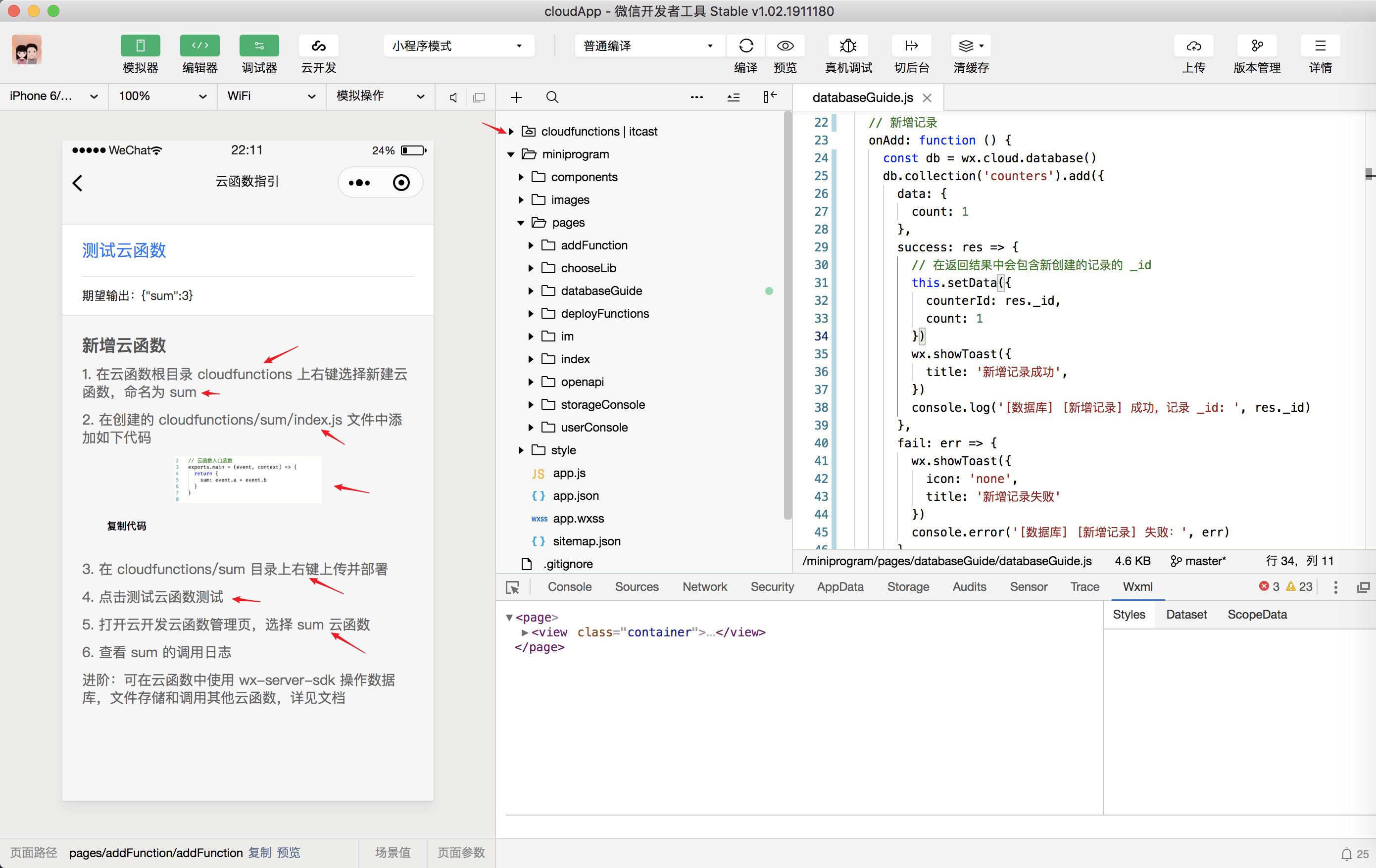Open the file tree more options menu
The width and height of the screenshot is (1376, 868).
coord(696,97)
